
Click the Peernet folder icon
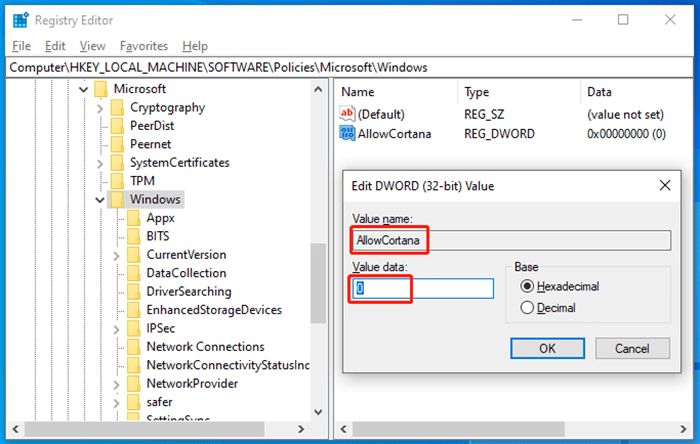[117, 144]
